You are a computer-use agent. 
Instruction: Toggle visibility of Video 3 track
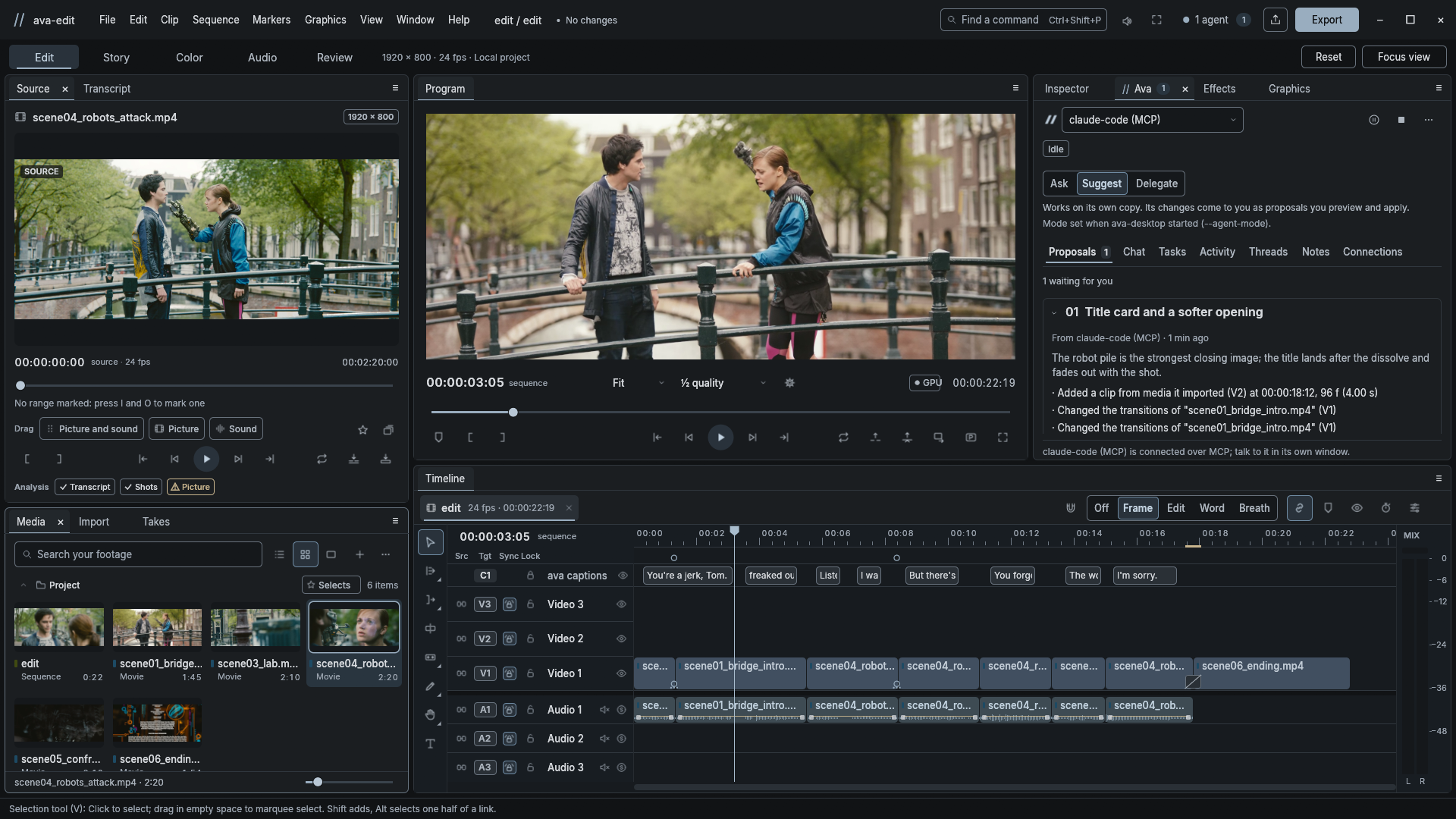point(621,604)
